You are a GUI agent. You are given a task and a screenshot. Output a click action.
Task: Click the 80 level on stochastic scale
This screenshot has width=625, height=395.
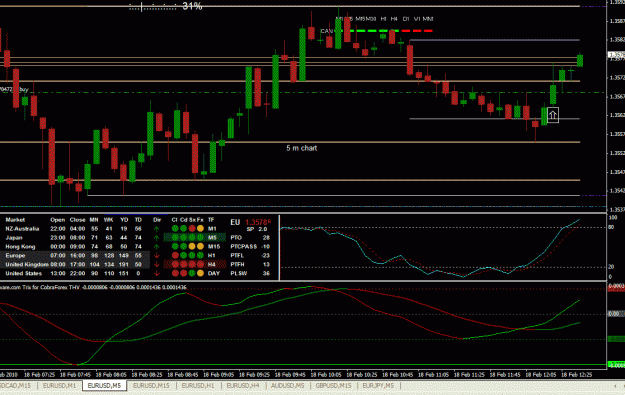pos(611,227)
